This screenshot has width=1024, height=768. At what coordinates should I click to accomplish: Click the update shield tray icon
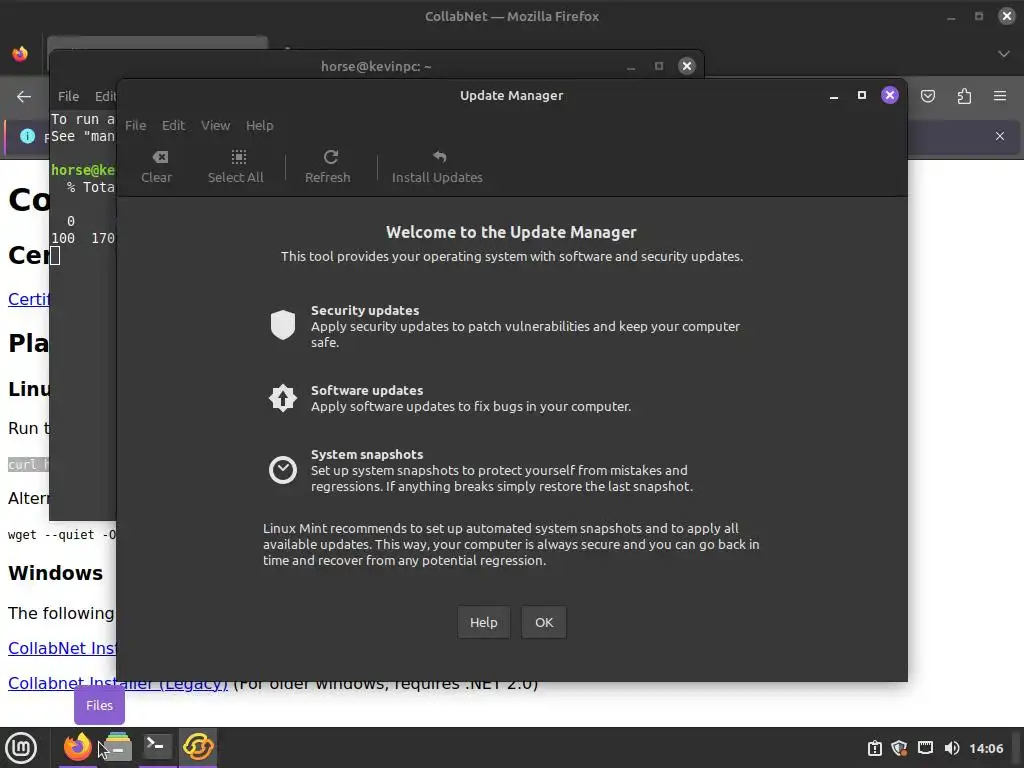click(x=899, y=748)
